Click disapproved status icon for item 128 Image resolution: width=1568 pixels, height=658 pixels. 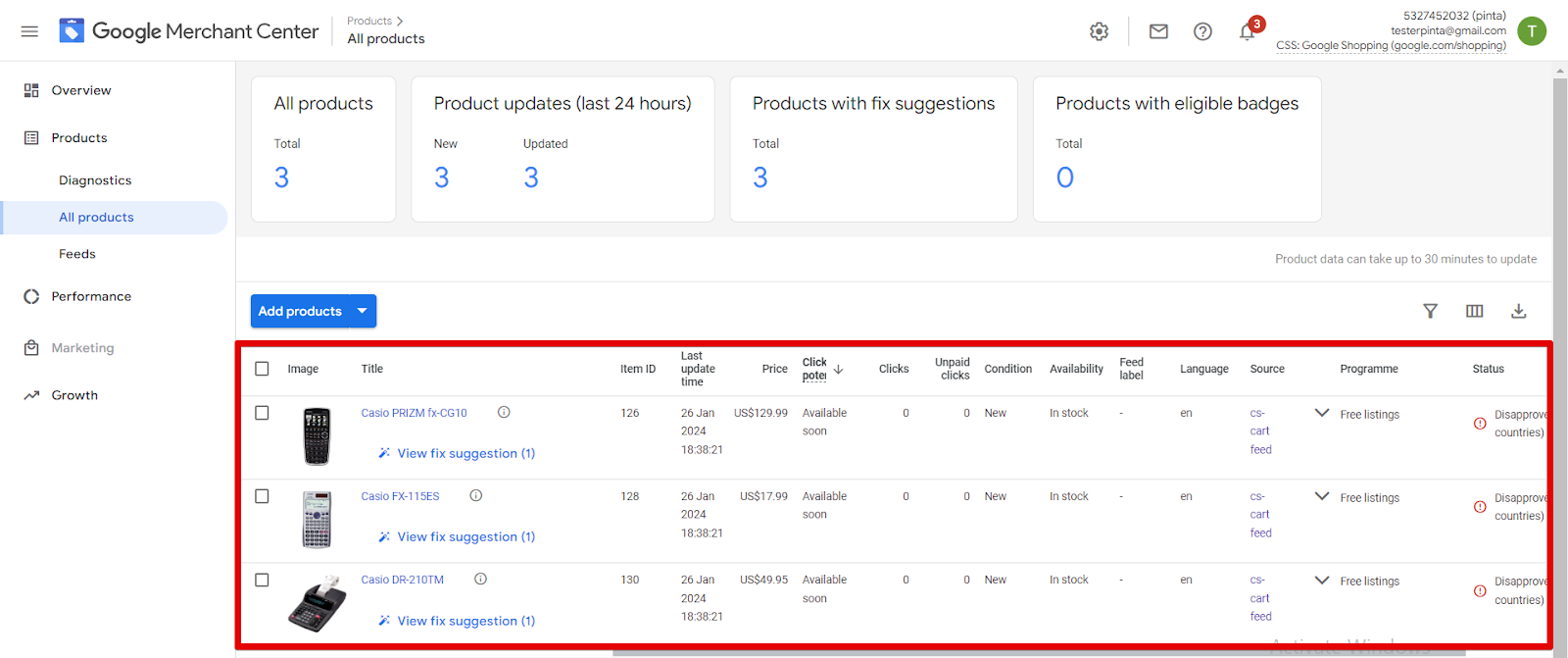tap(1480, 507)
